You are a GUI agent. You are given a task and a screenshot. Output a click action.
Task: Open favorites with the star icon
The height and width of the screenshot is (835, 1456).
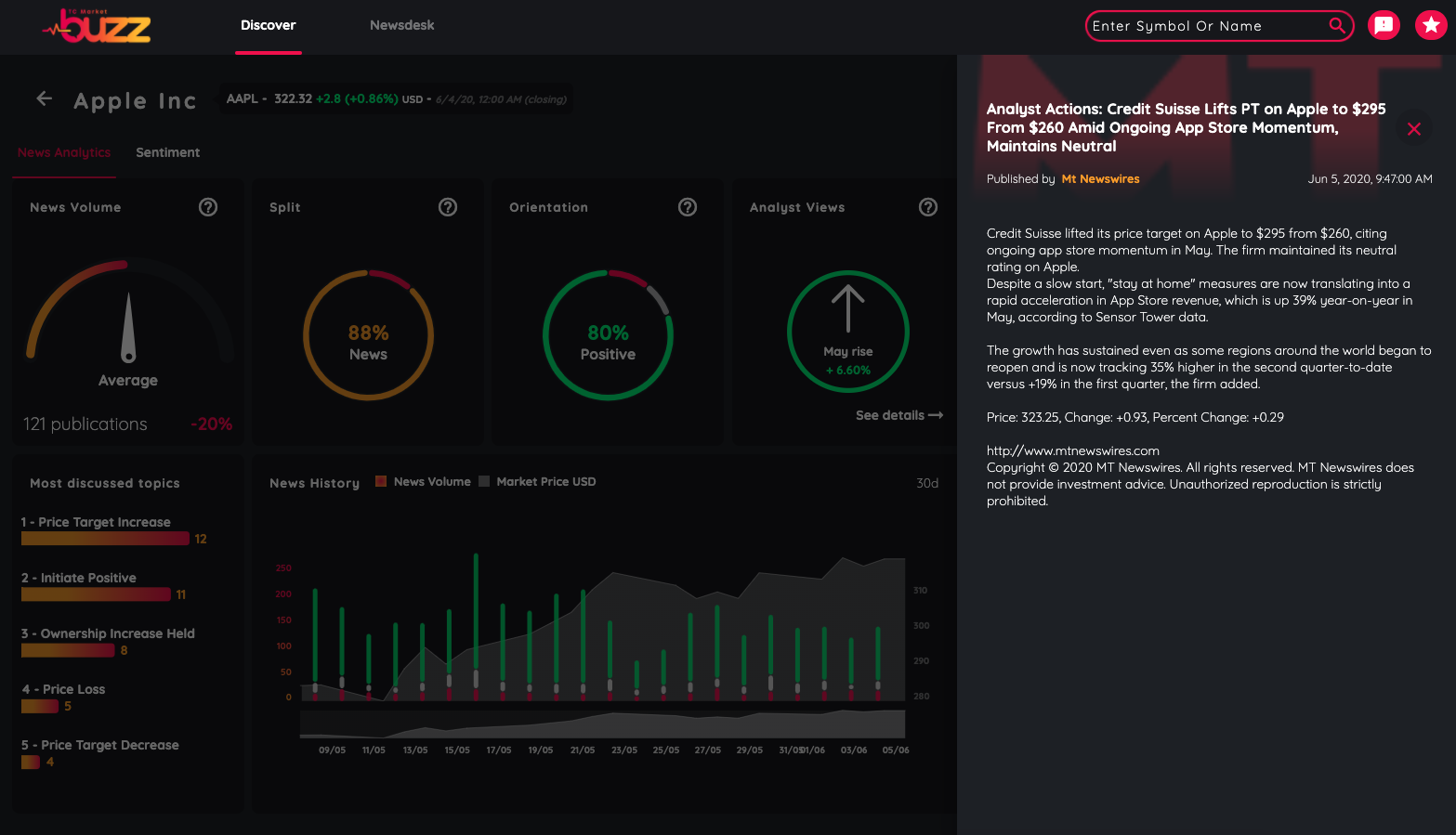click(1431, 26)
